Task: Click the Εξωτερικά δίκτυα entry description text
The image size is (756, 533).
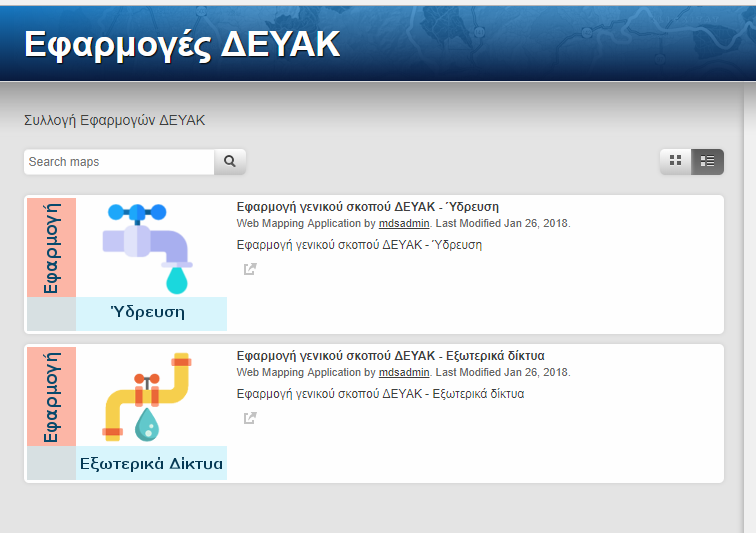Action: tap(380, 394)
